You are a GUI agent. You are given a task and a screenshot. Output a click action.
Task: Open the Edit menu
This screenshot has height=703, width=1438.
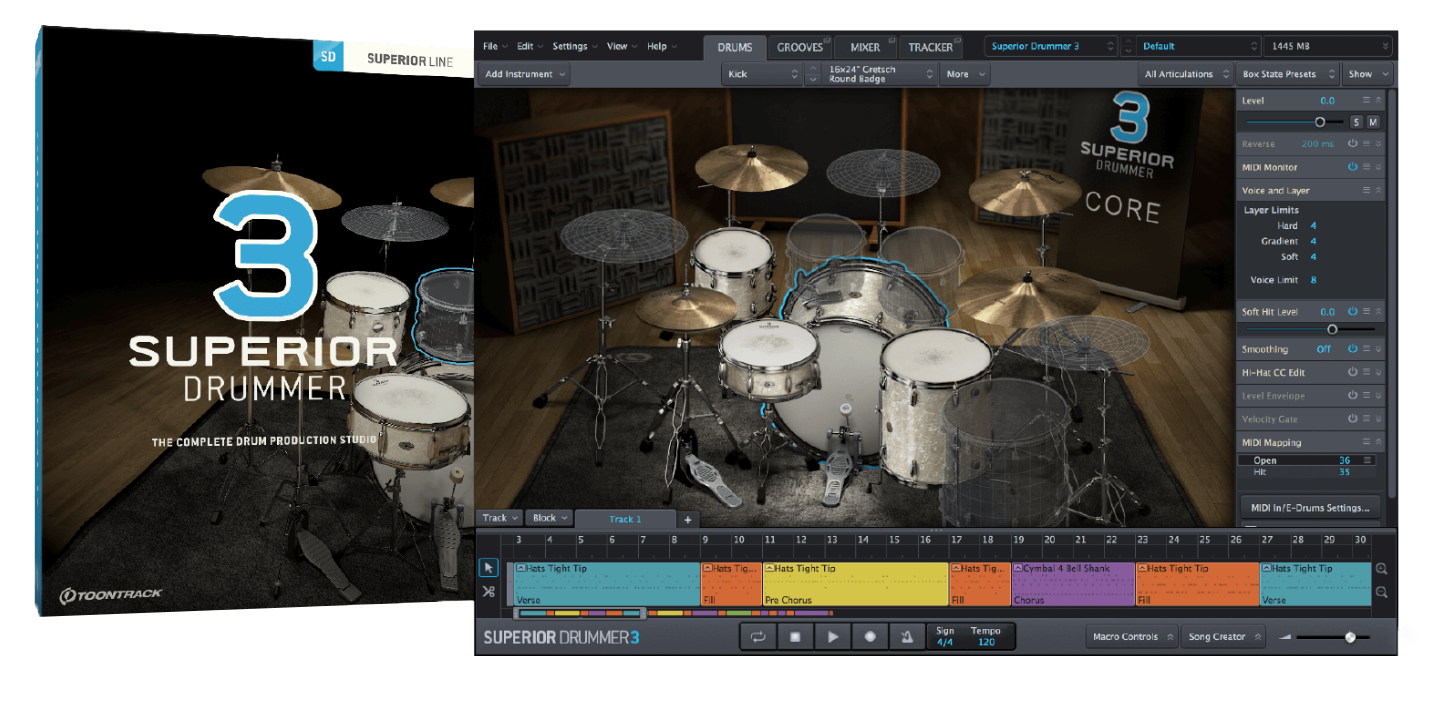pyautogui.click(x=530, y=46)
